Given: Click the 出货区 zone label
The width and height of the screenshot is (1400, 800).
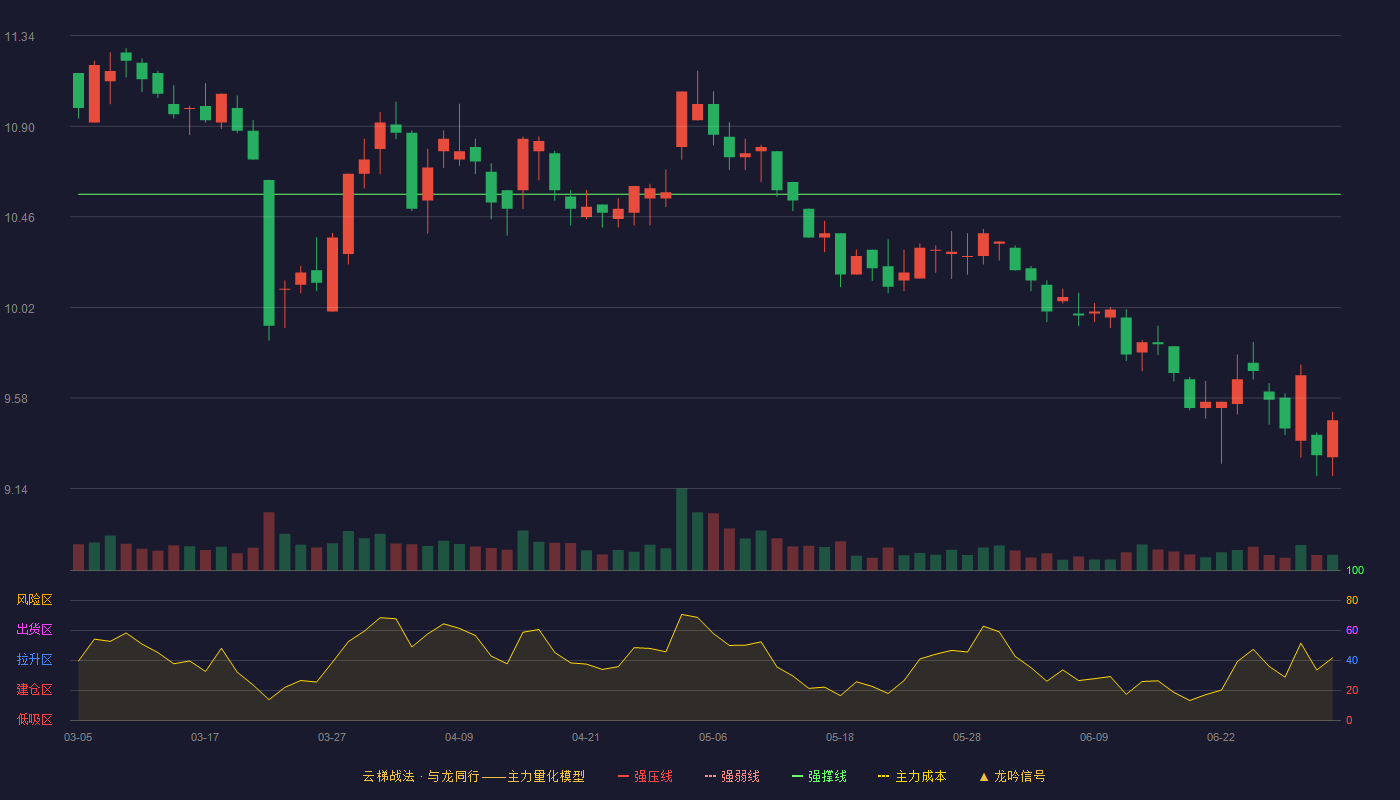Looking at the screenshot, I should coord(34,630).
